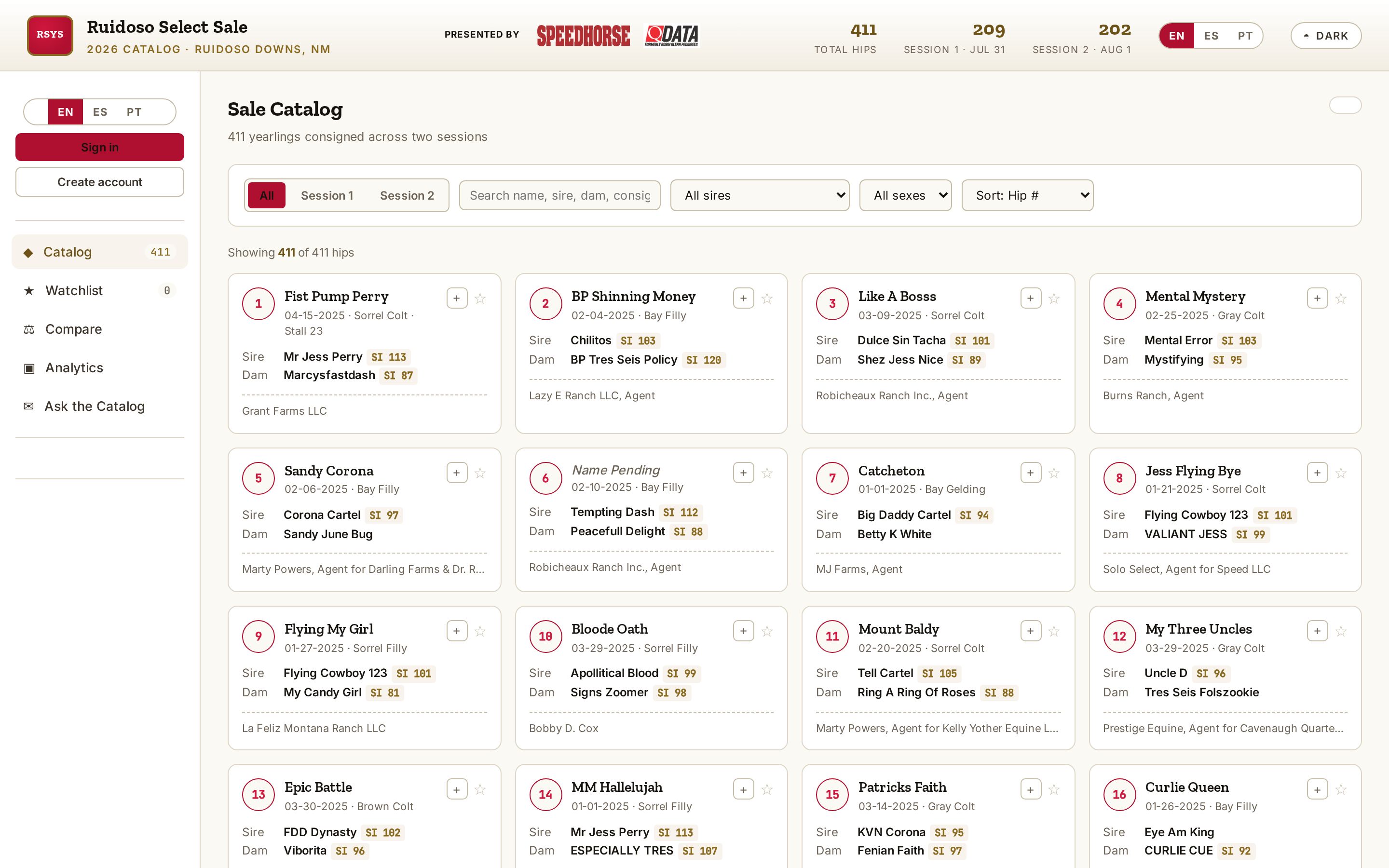The image size is (1389, 868).
Task: Select EN in sidebar language switch
Action: [66, 112]
